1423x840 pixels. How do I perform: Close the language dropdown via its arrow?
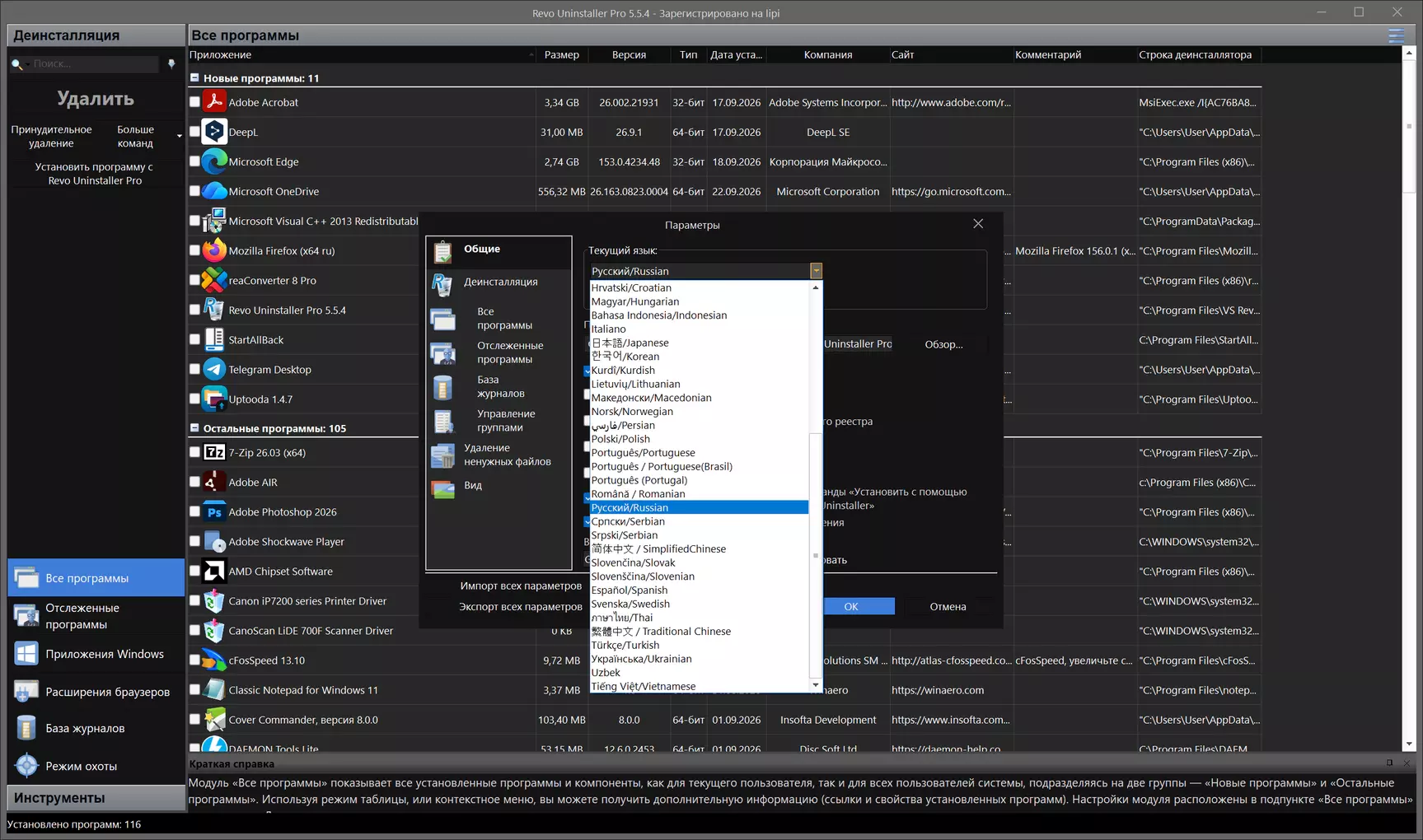coord(816,271)
